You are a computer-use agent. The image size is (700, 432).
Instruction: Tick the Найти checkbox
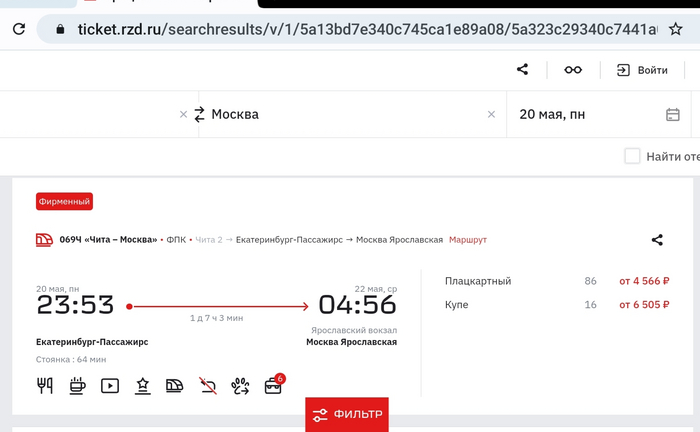click(632, 156)
